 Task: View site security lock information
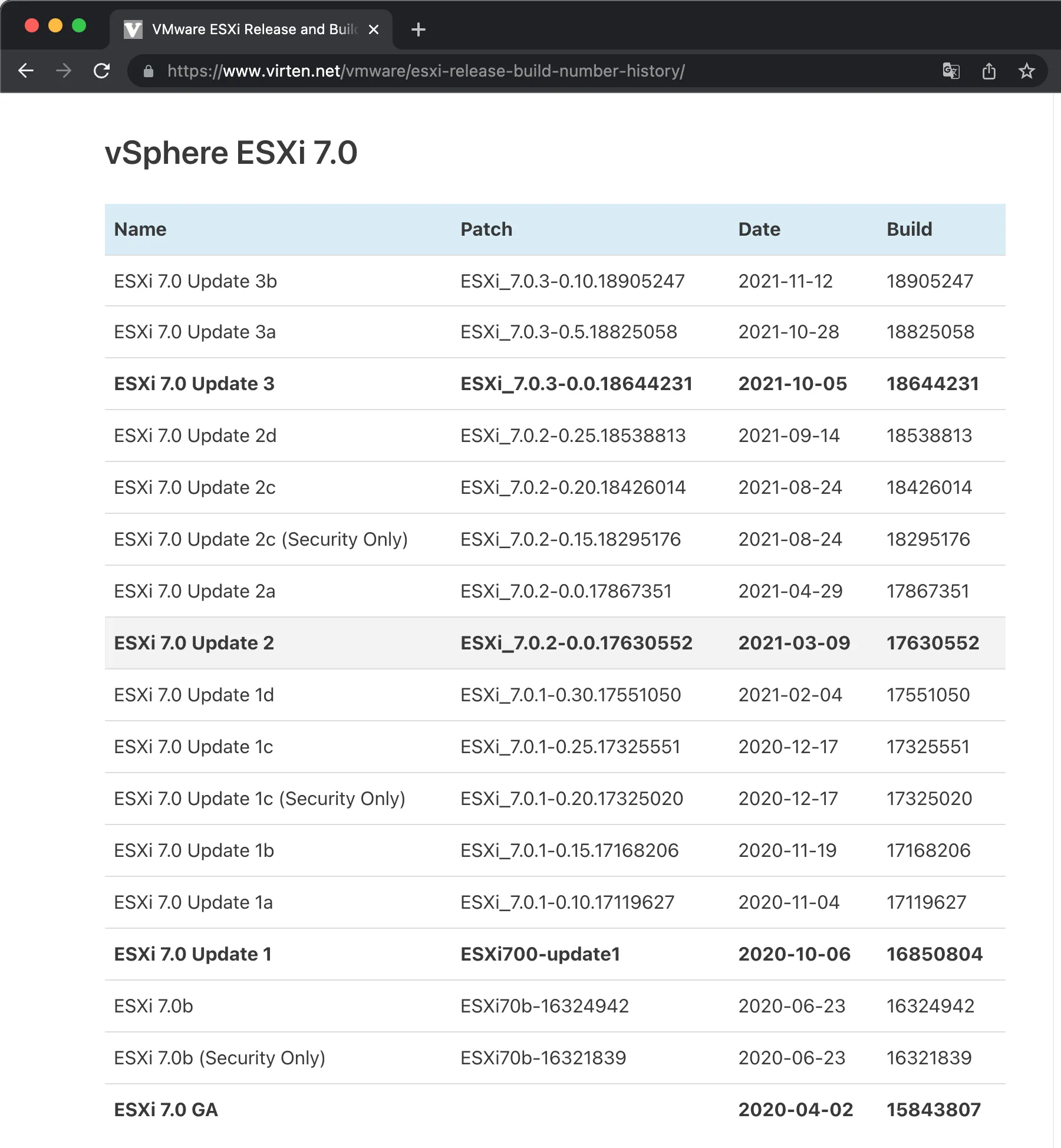click(x=149, y=71)
